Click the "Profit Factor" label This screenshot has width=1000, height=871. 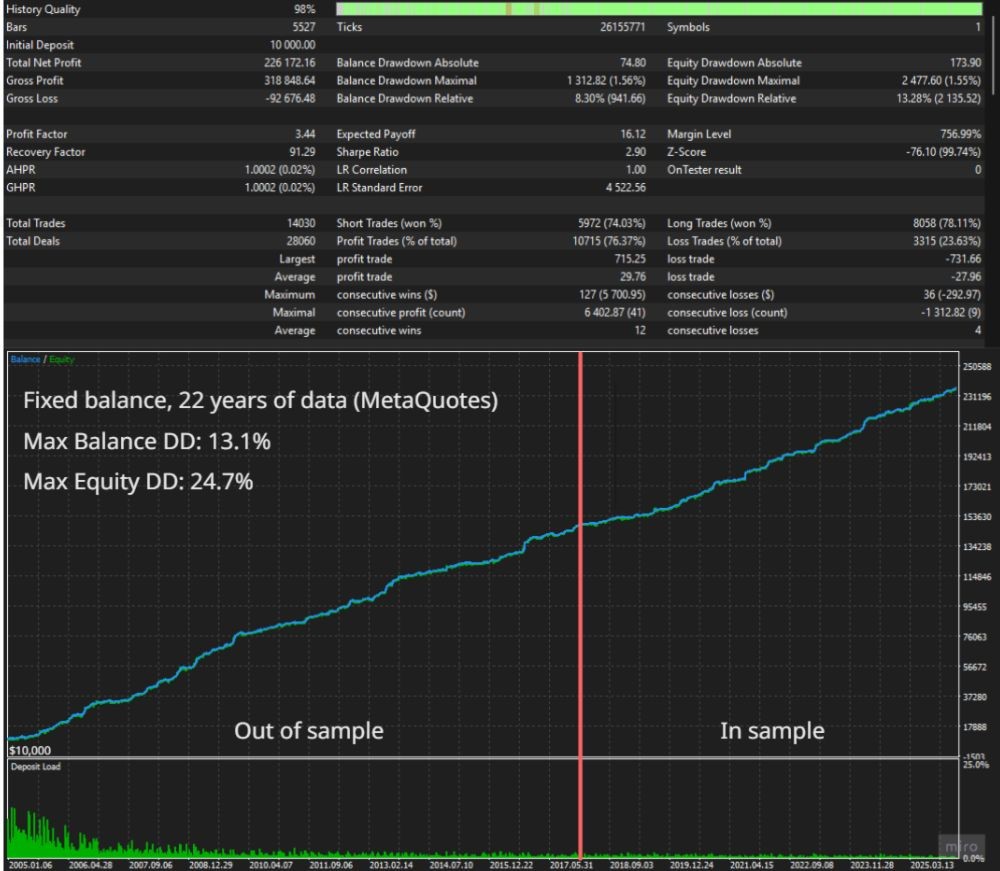36,134
